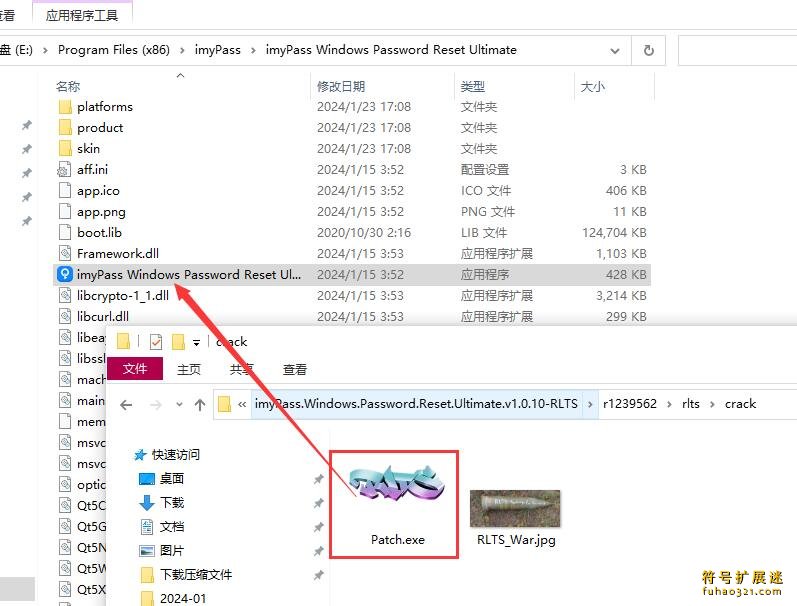Expand chevron after Program Files (x86)
The height and width of the screenshot is (606, 797).
click(x=182, y=50)
